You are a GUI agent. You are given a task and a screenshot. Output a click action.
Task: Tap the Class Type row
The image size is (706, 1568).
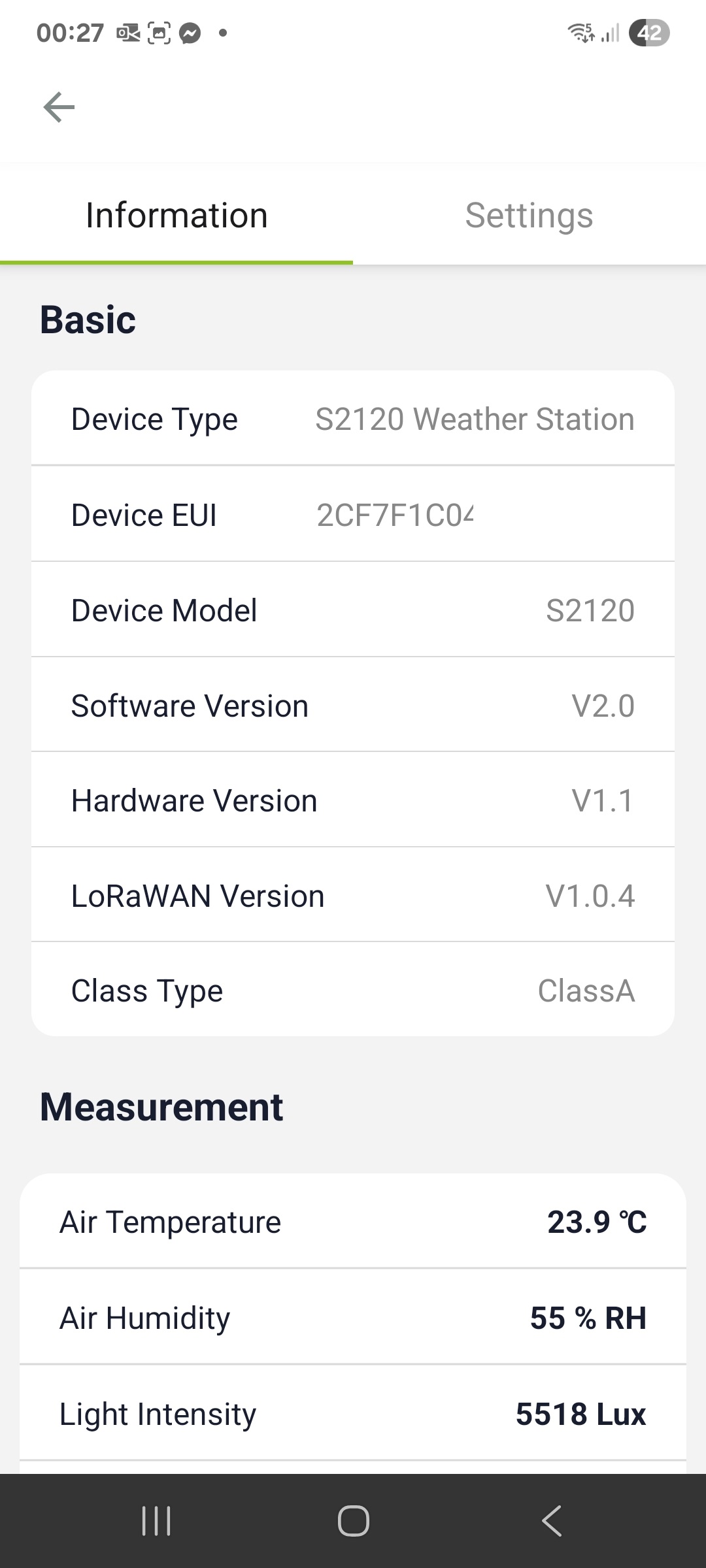click(x=353, y=991)
